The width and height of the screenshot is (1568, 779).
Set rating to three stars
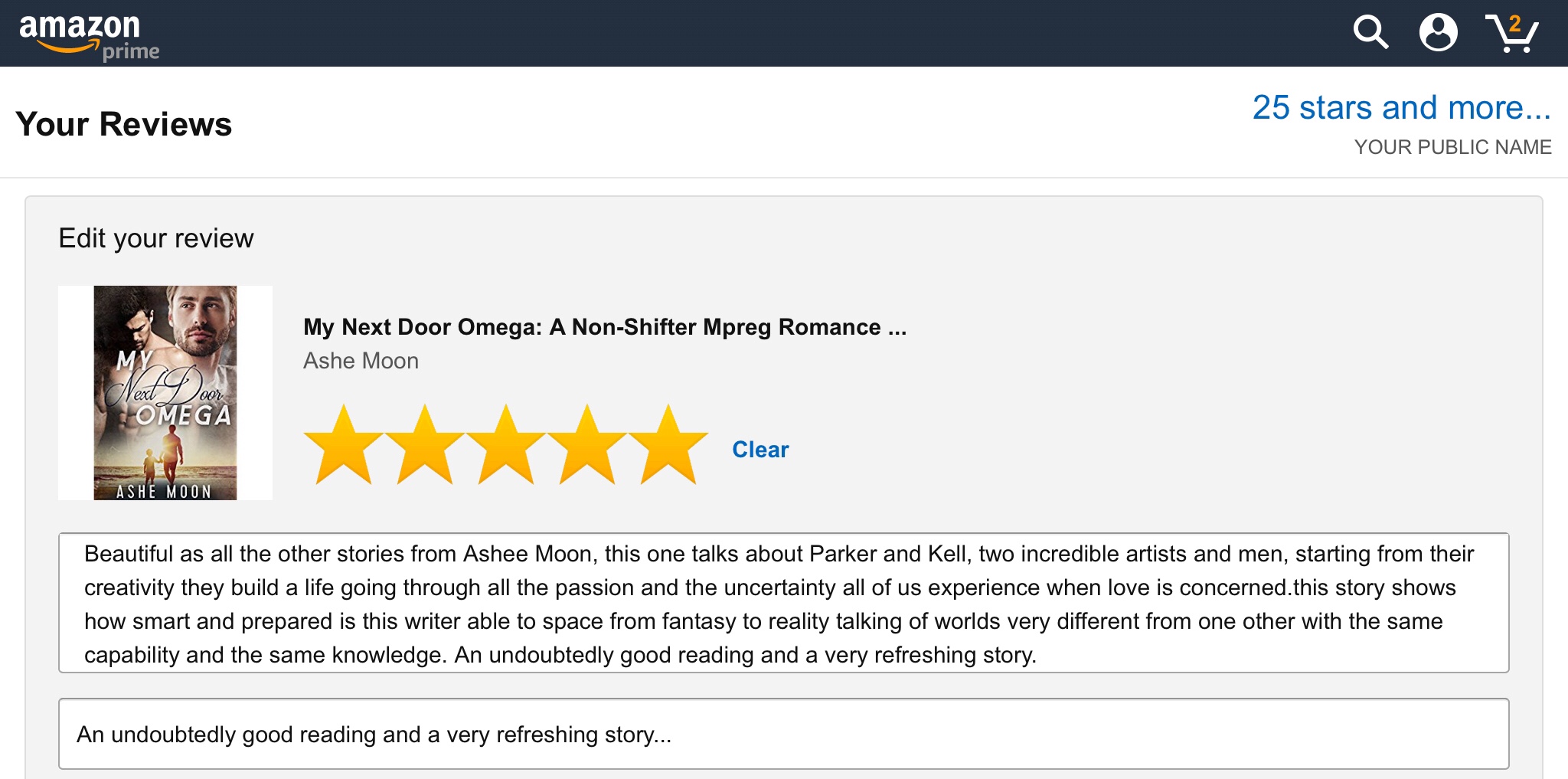(x=506, y=446)
